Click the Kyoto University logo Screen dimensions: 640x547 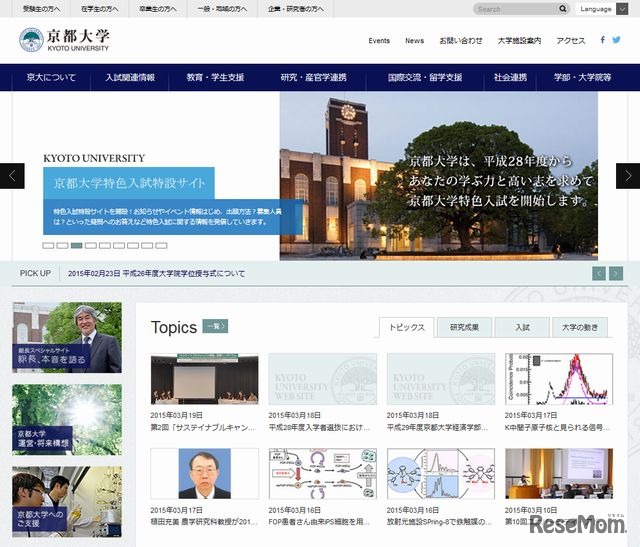(x=64, y=40)
